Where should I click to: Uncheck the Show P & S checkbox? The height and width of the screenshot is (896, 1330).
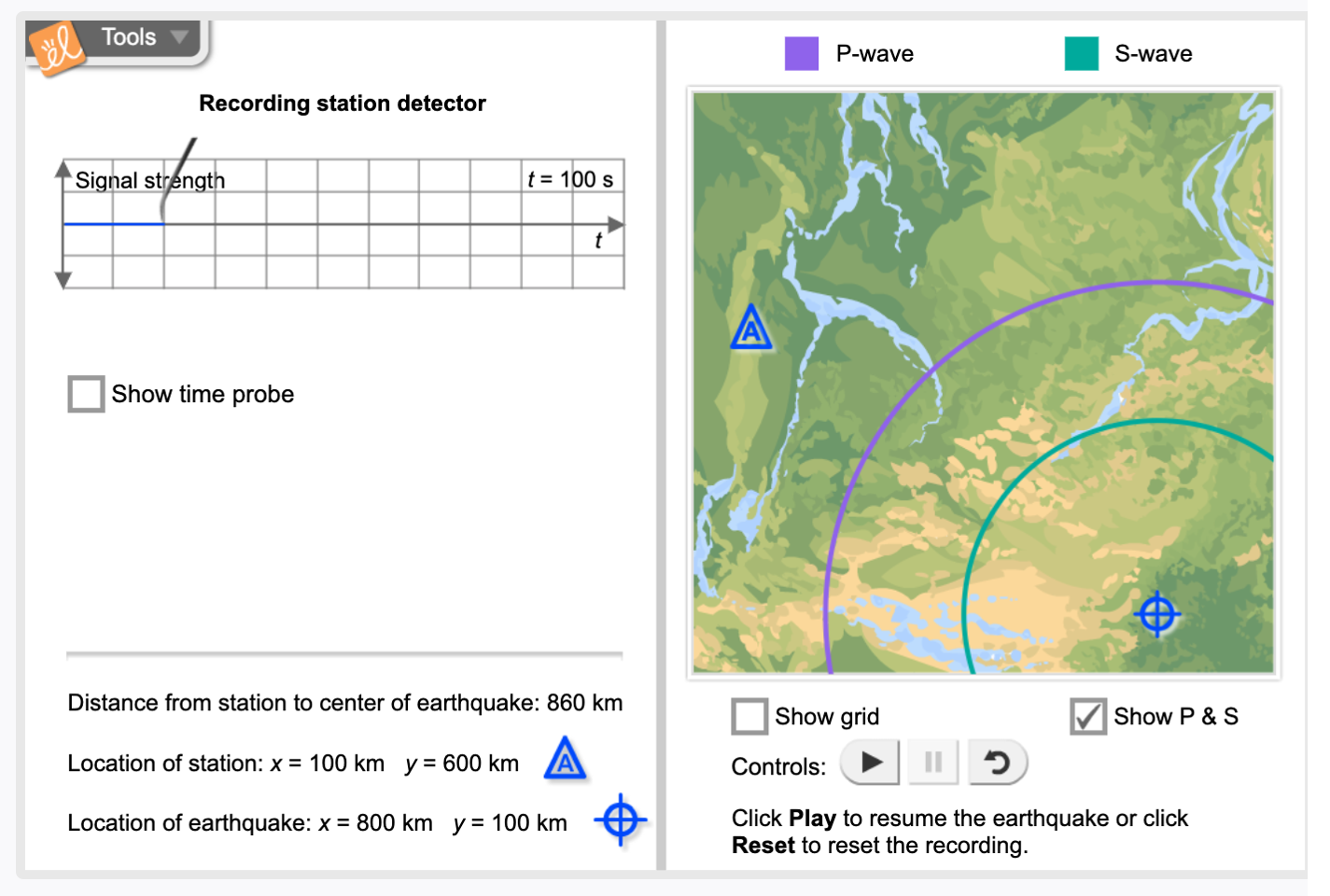click(1087, 717)
